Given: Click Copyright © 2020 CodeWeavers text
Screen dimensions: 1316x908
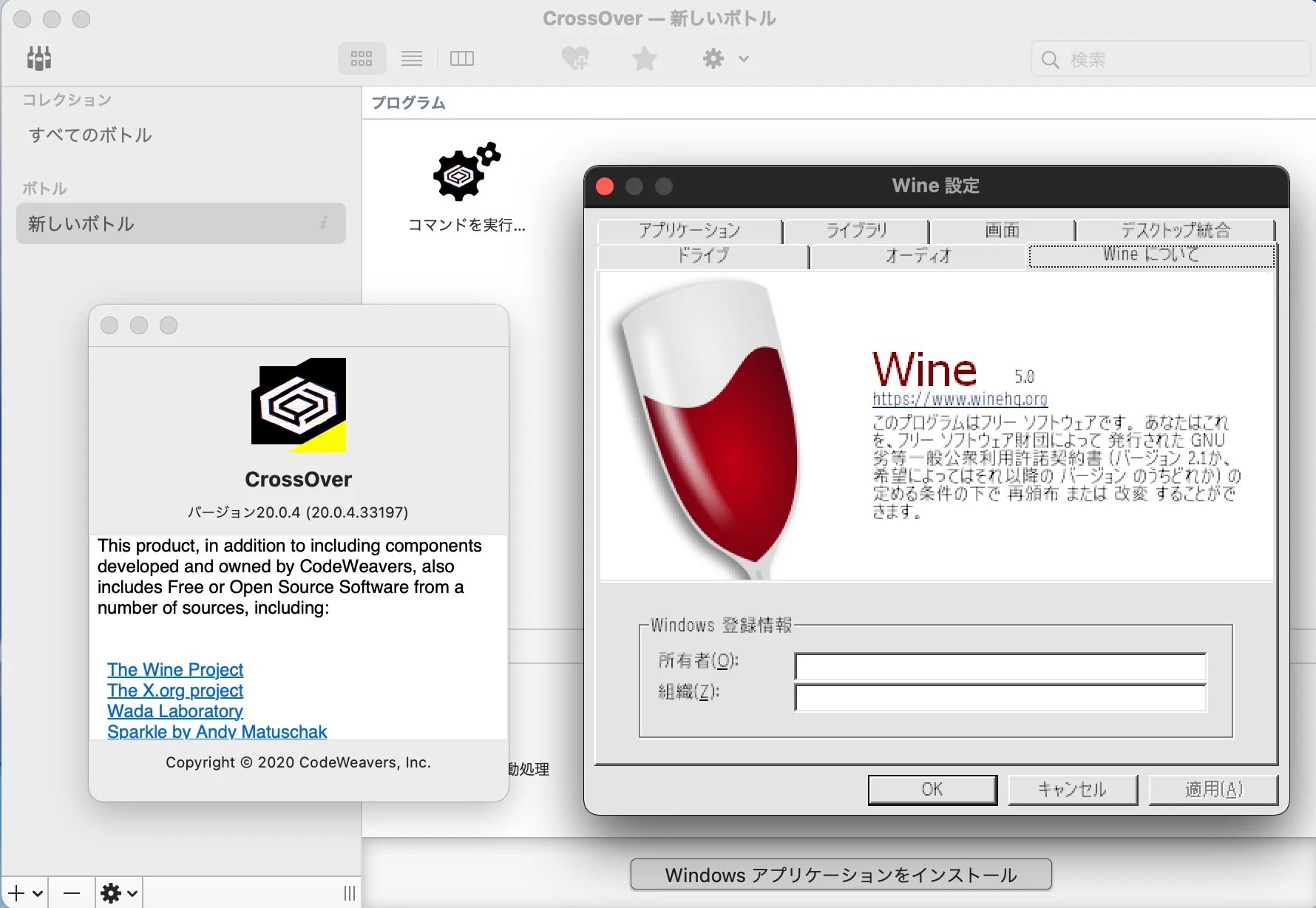Looking at the screenshot, I should [298, 762].
